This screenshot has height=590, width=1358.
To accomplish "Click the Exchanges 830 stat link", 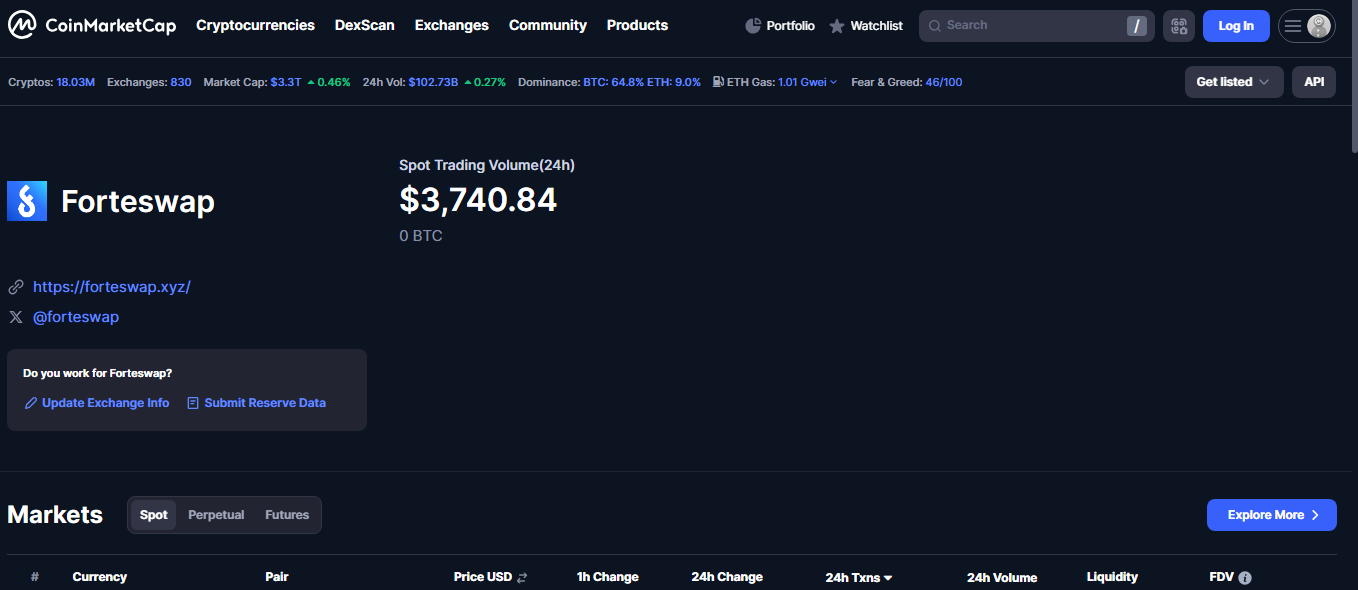I will [181, 82].
